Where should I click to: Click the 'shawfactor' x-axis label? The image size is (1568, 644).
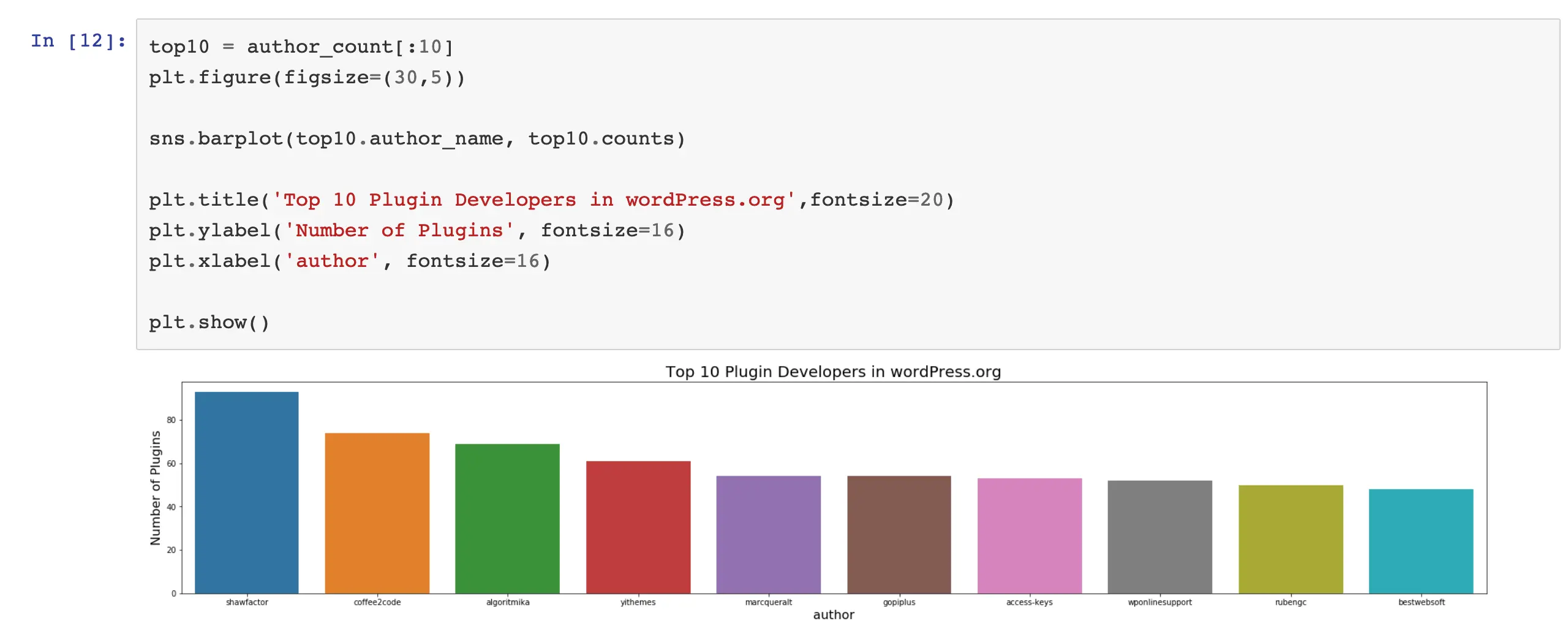247,602
